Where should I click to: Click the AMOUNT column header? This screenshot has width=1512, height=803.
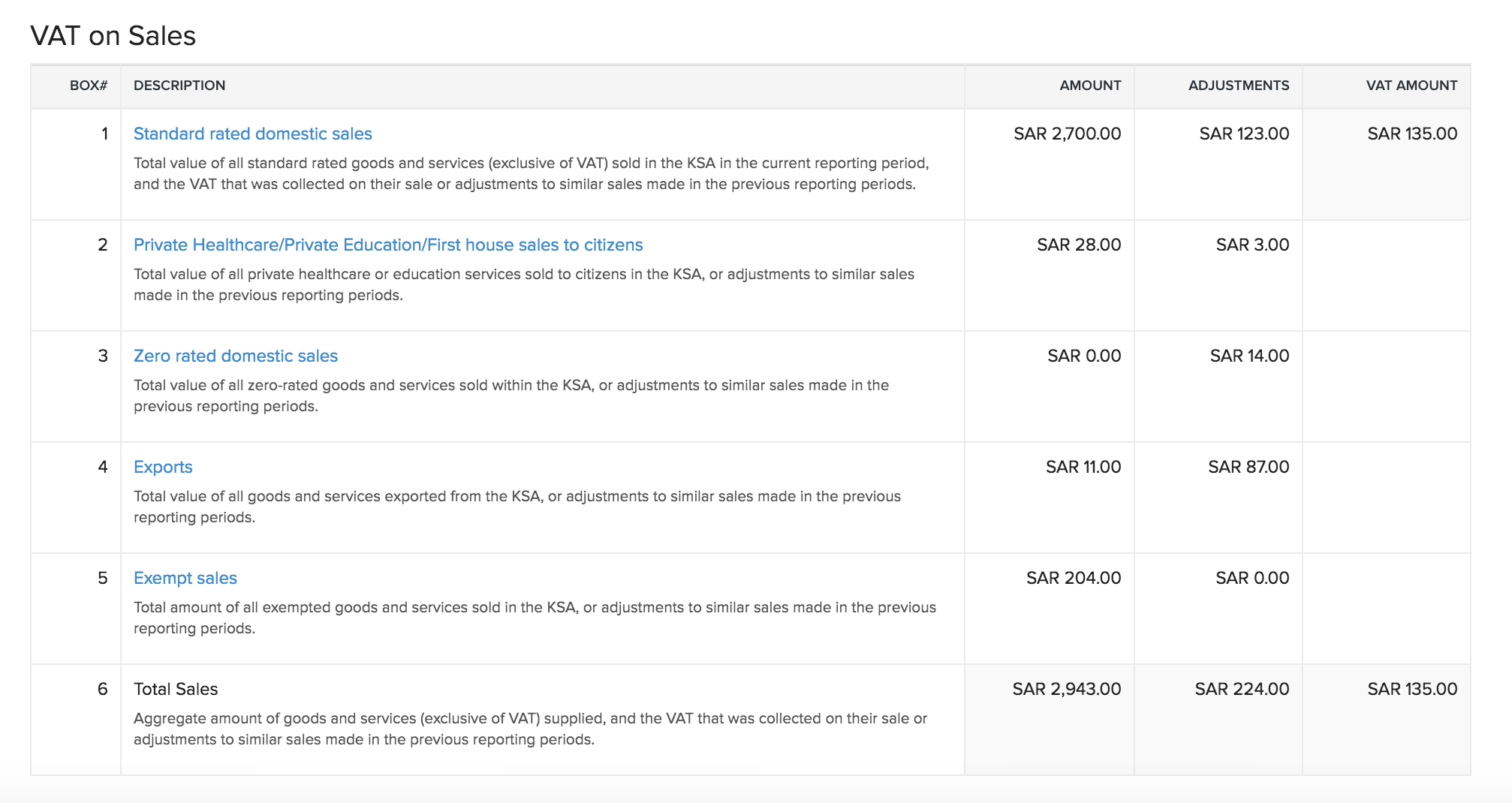click(1089, 86)
